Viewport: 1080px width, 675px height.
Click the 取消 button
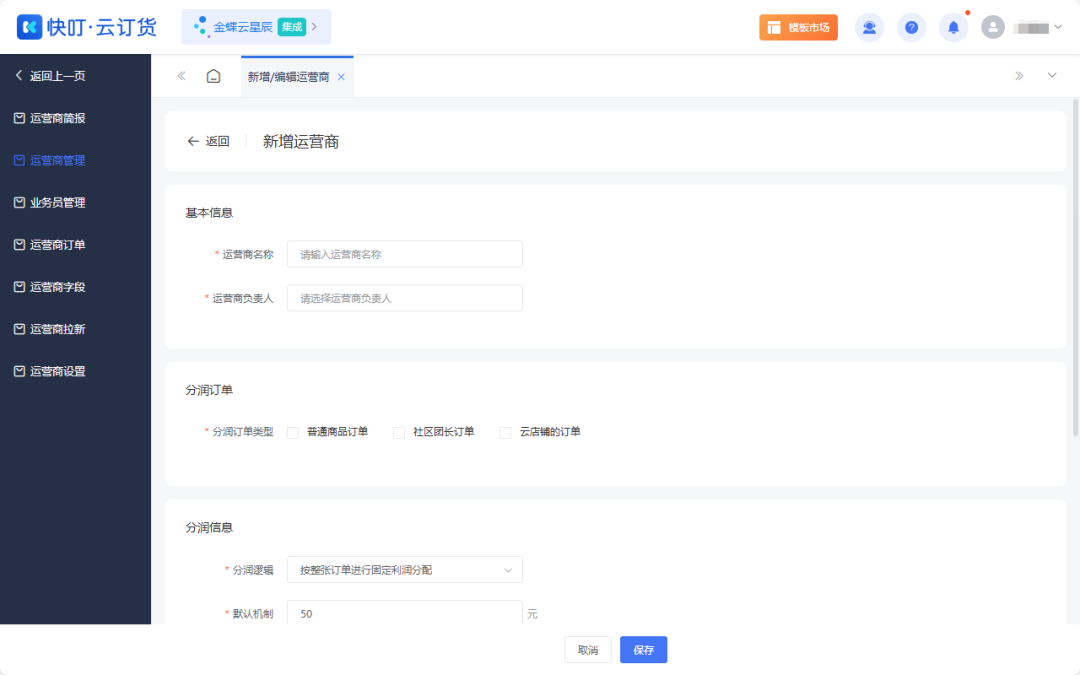click(x=587, y=650)
